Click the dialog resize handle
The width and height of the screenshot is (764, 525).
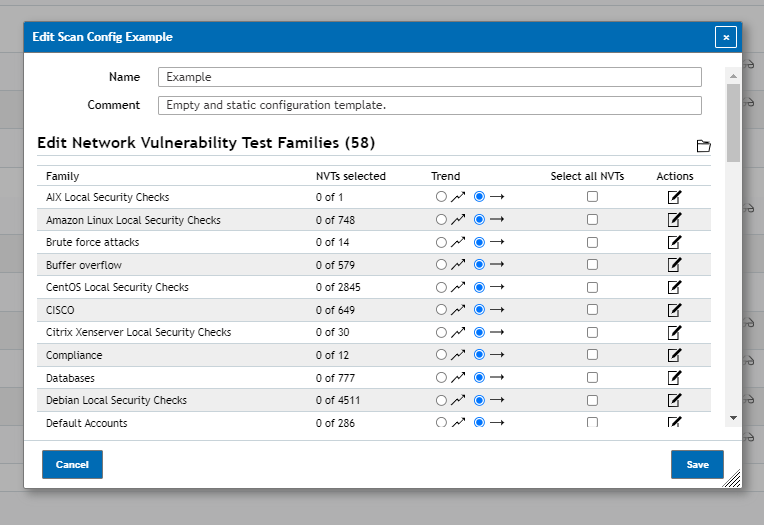(732, 479)
